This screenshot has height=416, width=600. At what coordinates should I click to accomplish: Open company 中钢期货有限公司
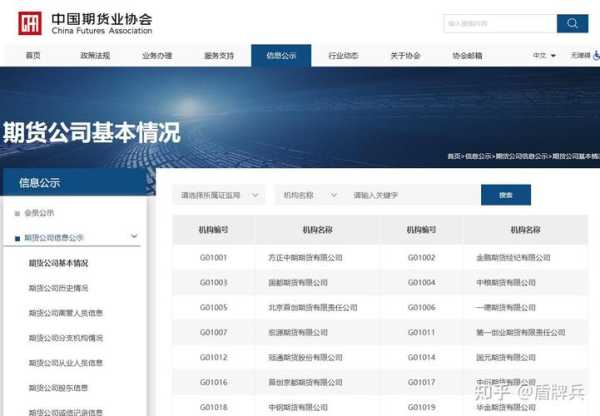point(298,407)
